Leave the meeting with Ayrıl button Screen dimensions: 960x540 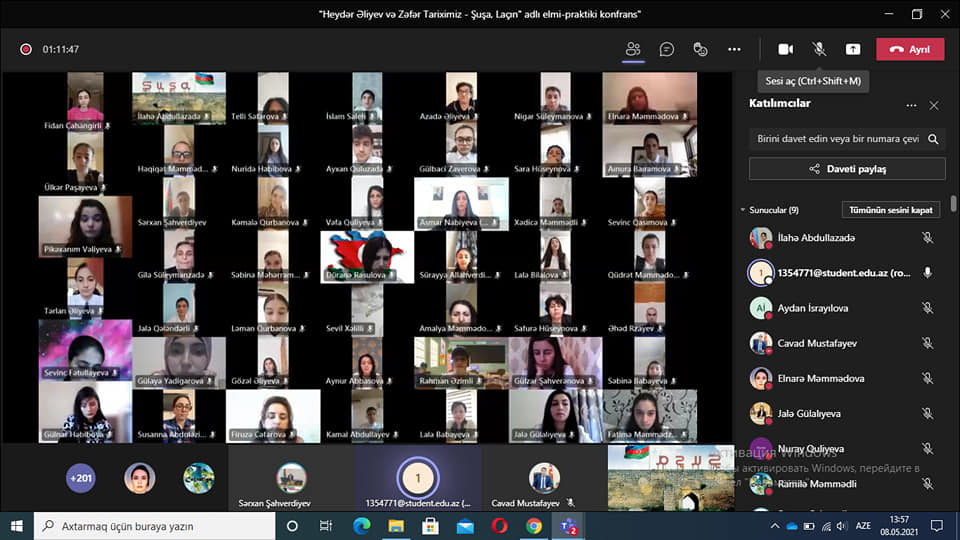pyautogui.click(x=910, y=49)
